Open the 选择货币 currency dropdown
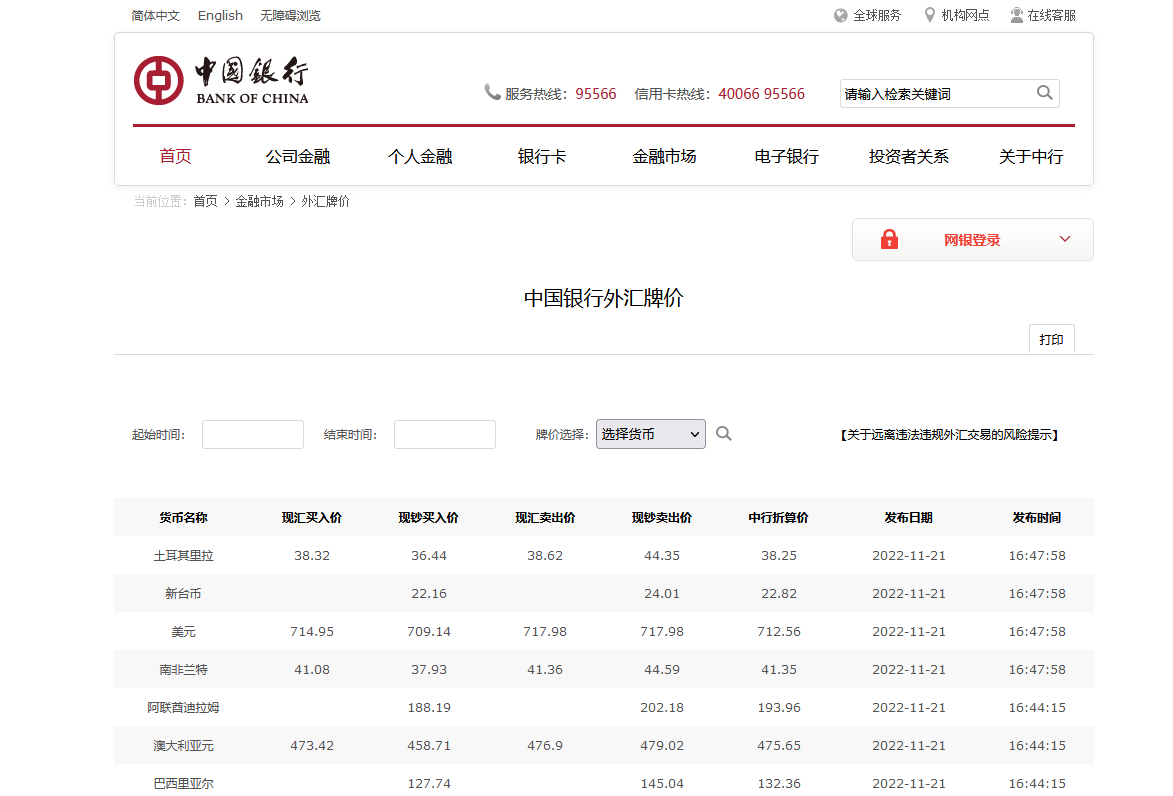 click(651, 434)
